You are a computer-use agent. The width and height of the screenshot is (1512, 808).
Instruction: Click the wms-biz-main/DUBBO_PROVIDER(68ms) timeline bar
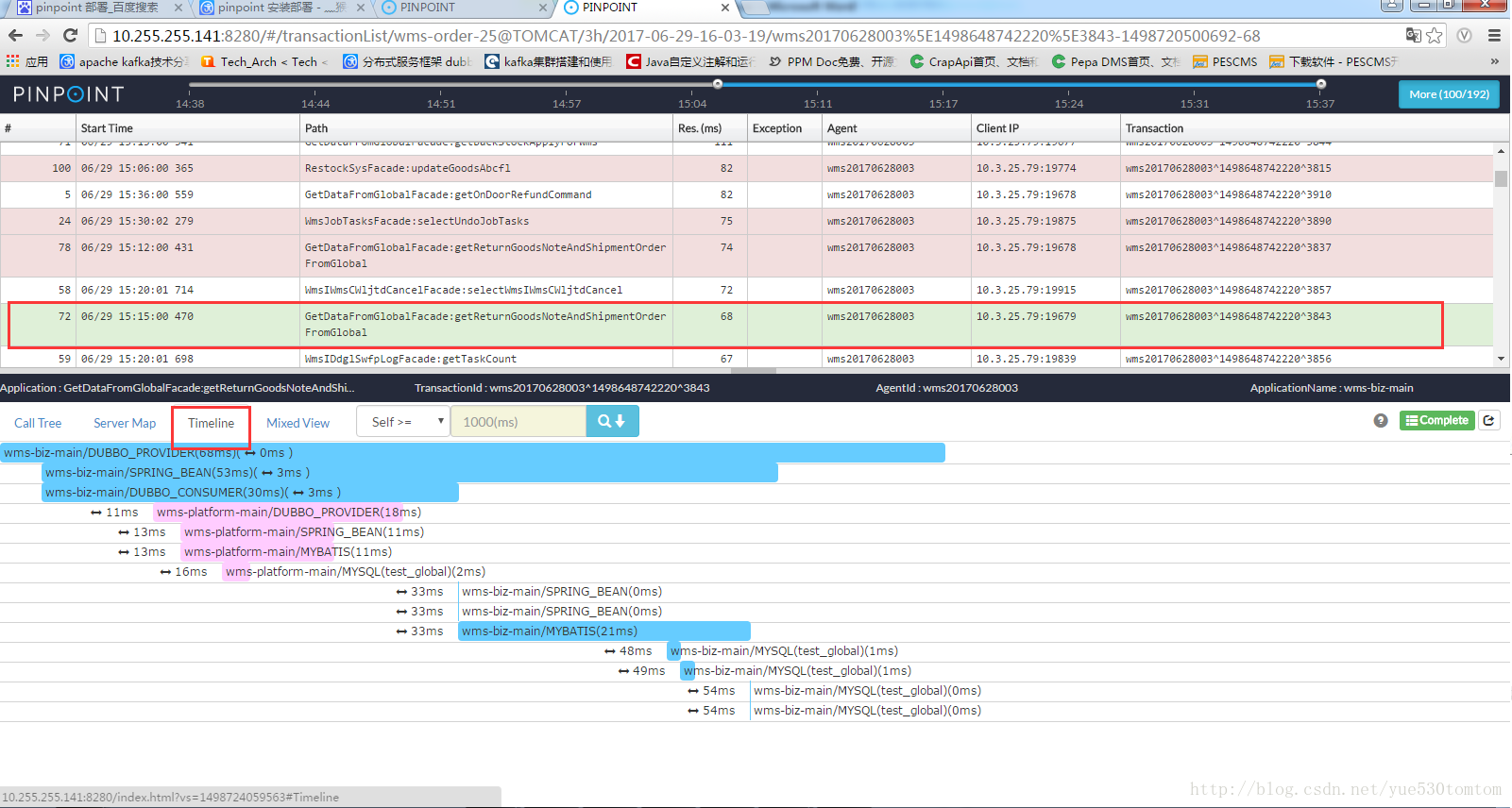(472, 453)
